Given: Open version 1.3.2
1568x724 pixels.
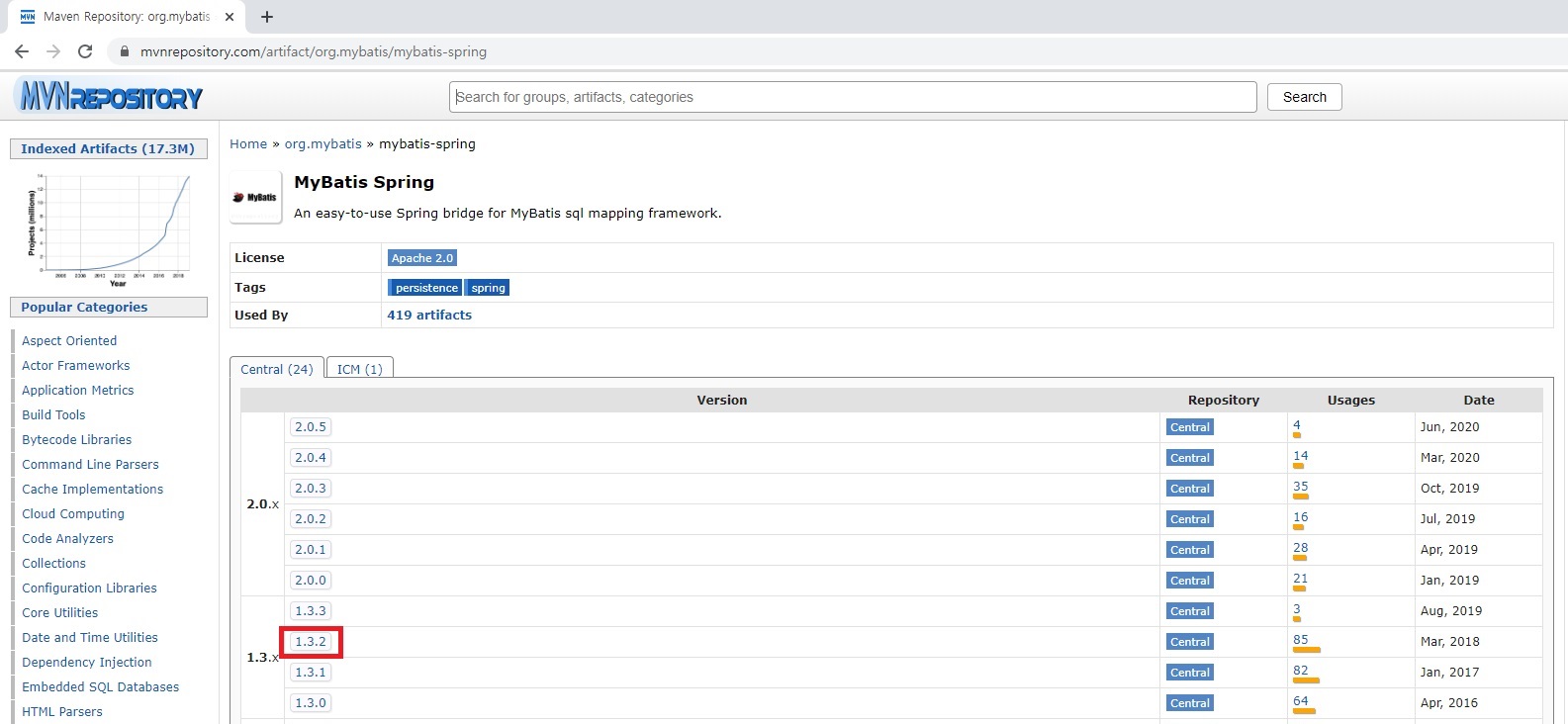Looking at the screenshot, I should 311,642.
